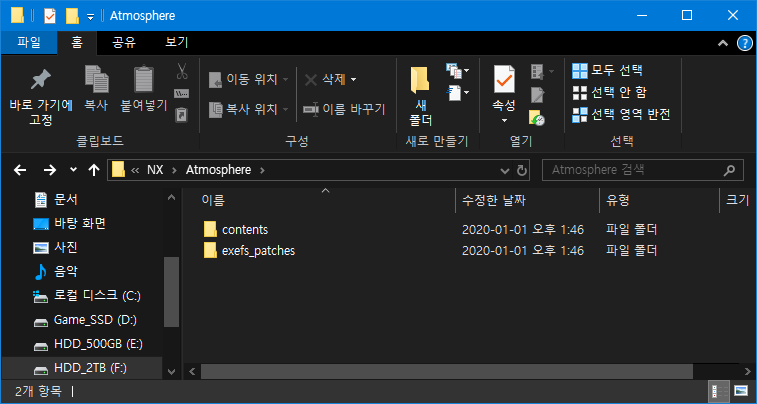757x404 pixels.
Task: Click the Copy path icon in the clipboard group
Action: click(x=182, y=93)
